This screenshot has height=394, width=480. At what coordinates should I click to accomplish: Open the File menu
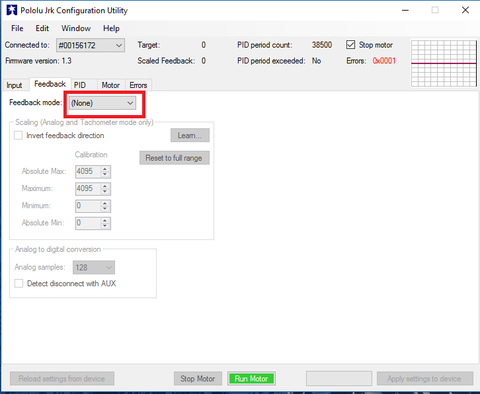coord(17,28)
